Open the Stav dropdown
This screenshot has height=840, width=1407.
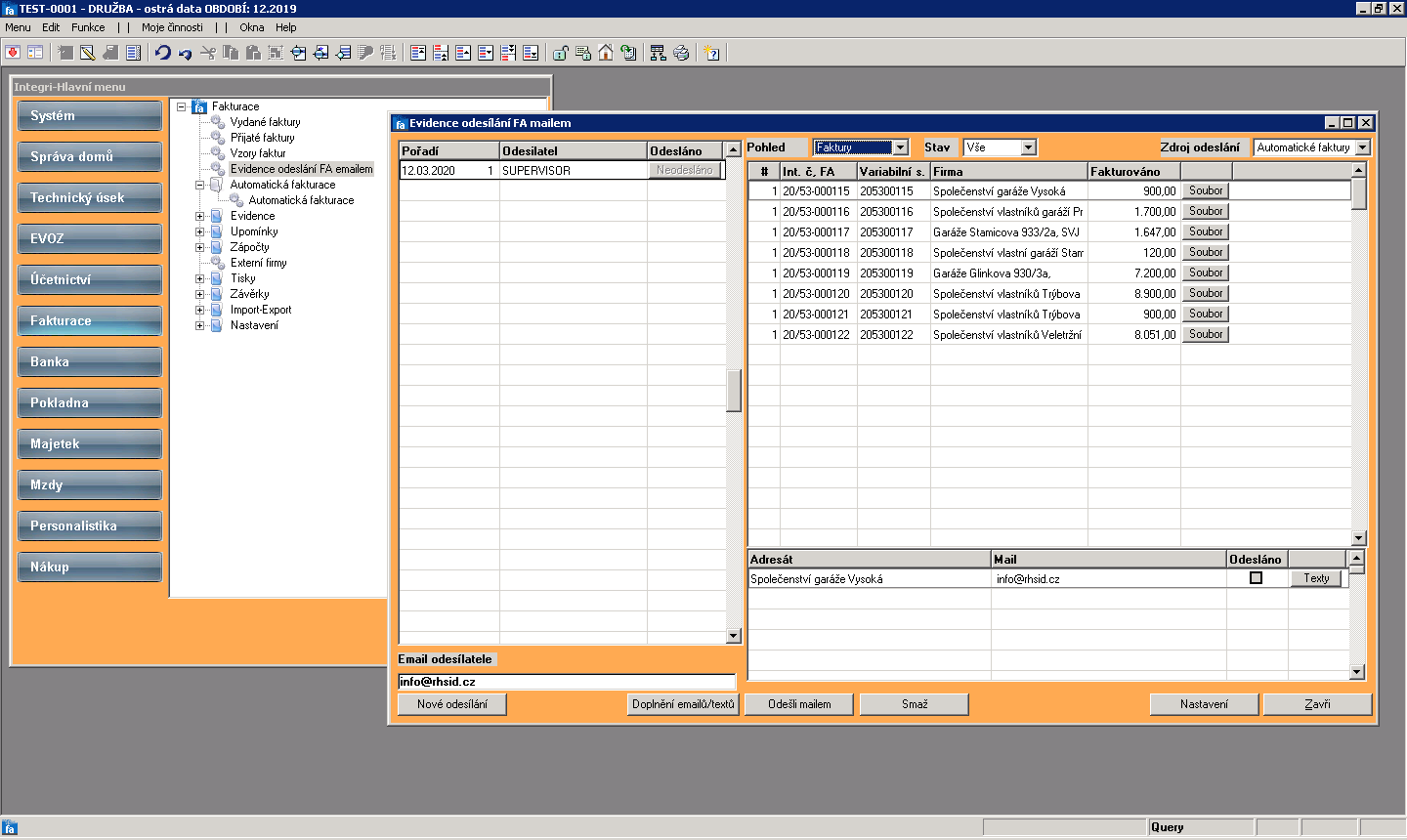coord(1028,147)
